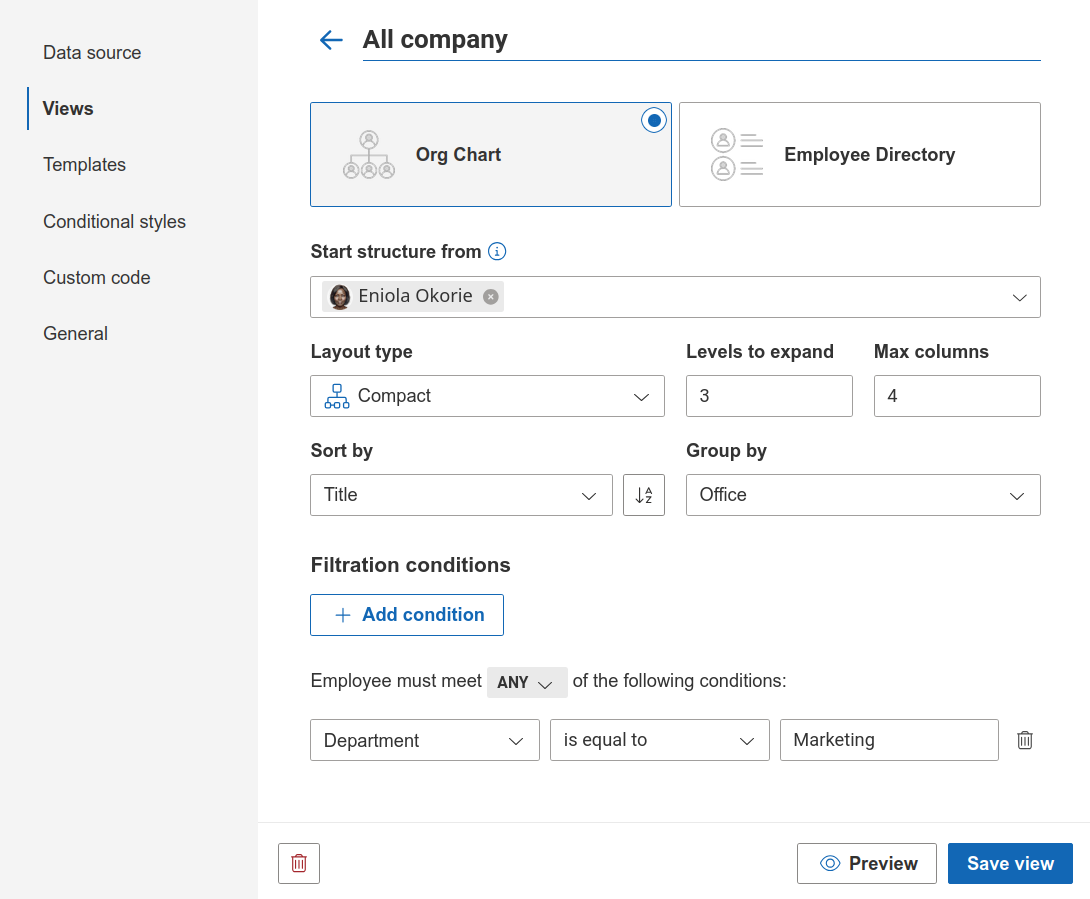
Task: Click the Compact layout icon
Action: (x=337, y=396)
